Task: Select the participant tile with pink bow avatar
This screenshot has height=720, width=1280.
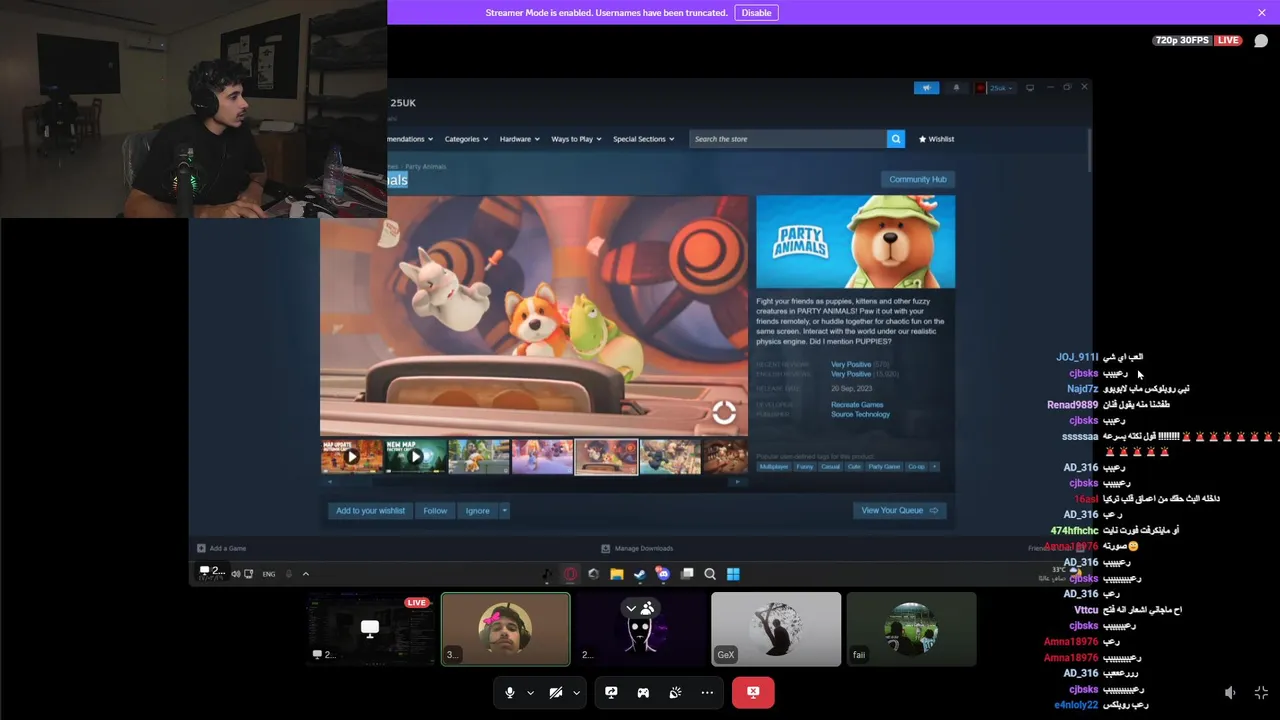Action: click(506, 629)
